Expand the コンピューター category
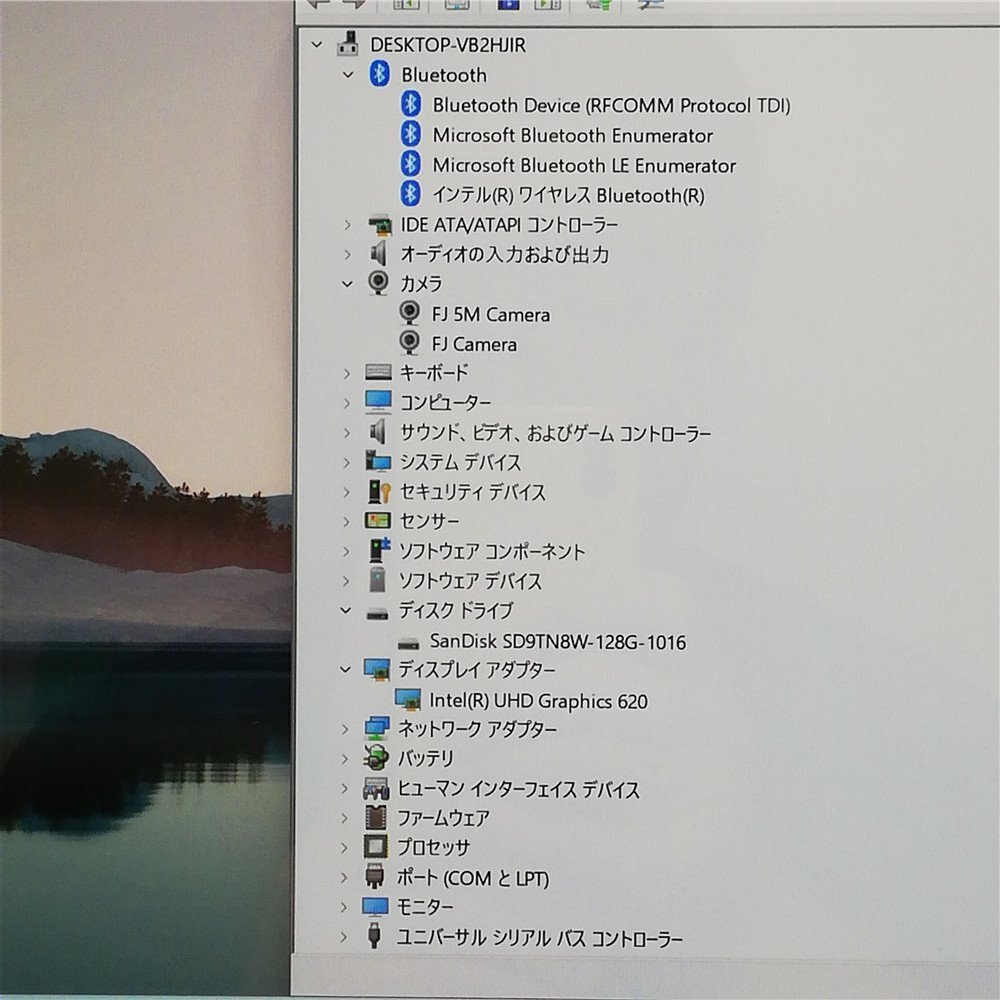Viewport: 1000px width, 1000px height. [347, 403]
